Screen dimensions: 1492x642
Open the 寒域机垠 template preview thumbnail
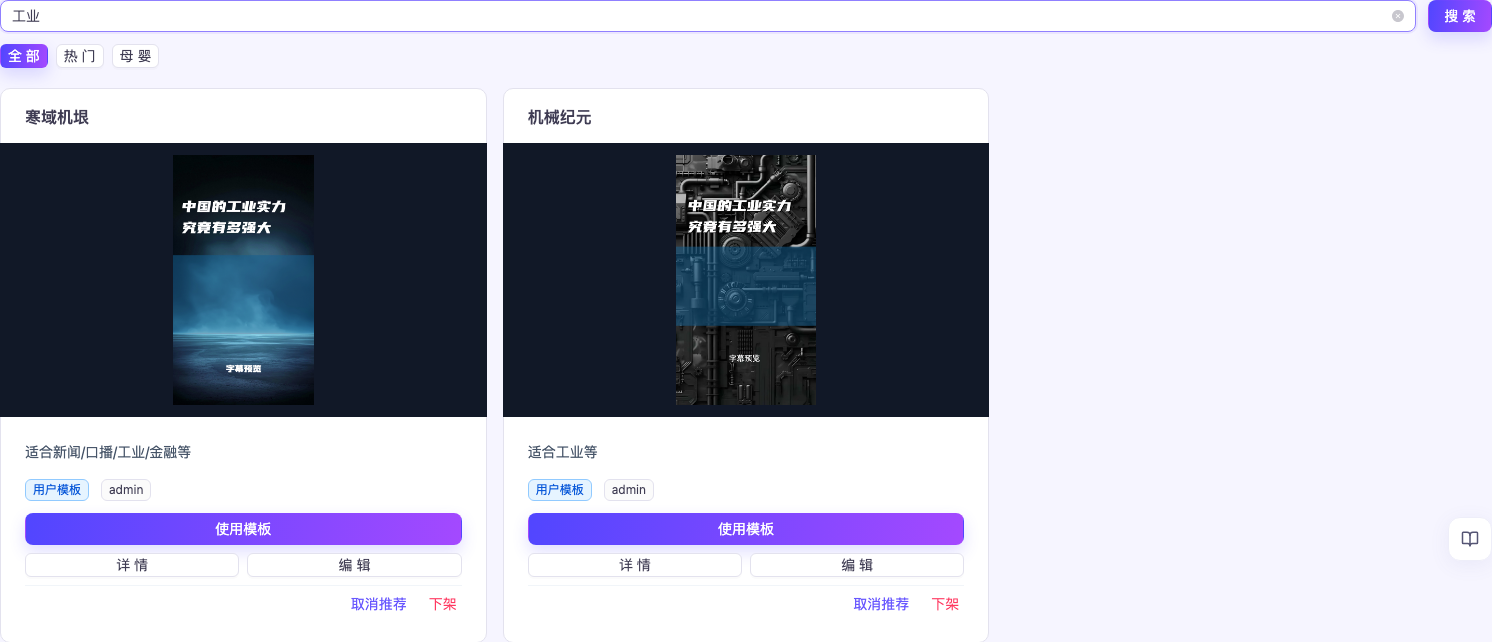[x=243, y=280]
